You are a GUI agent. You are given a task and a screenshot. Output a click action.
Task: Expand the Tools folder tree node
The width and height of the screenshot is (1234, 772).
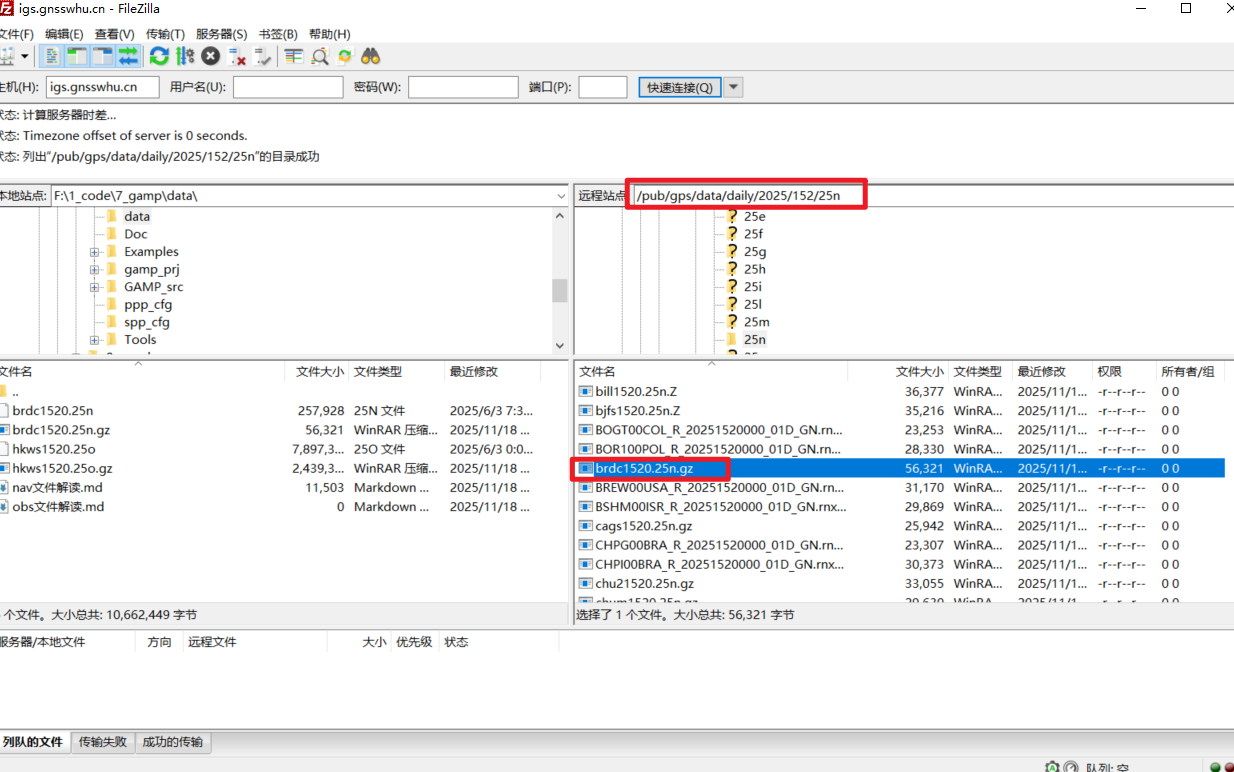point(94,340)
